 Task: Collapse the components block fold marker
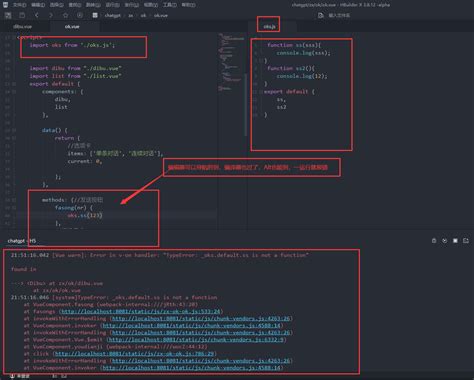coord(14,92)
